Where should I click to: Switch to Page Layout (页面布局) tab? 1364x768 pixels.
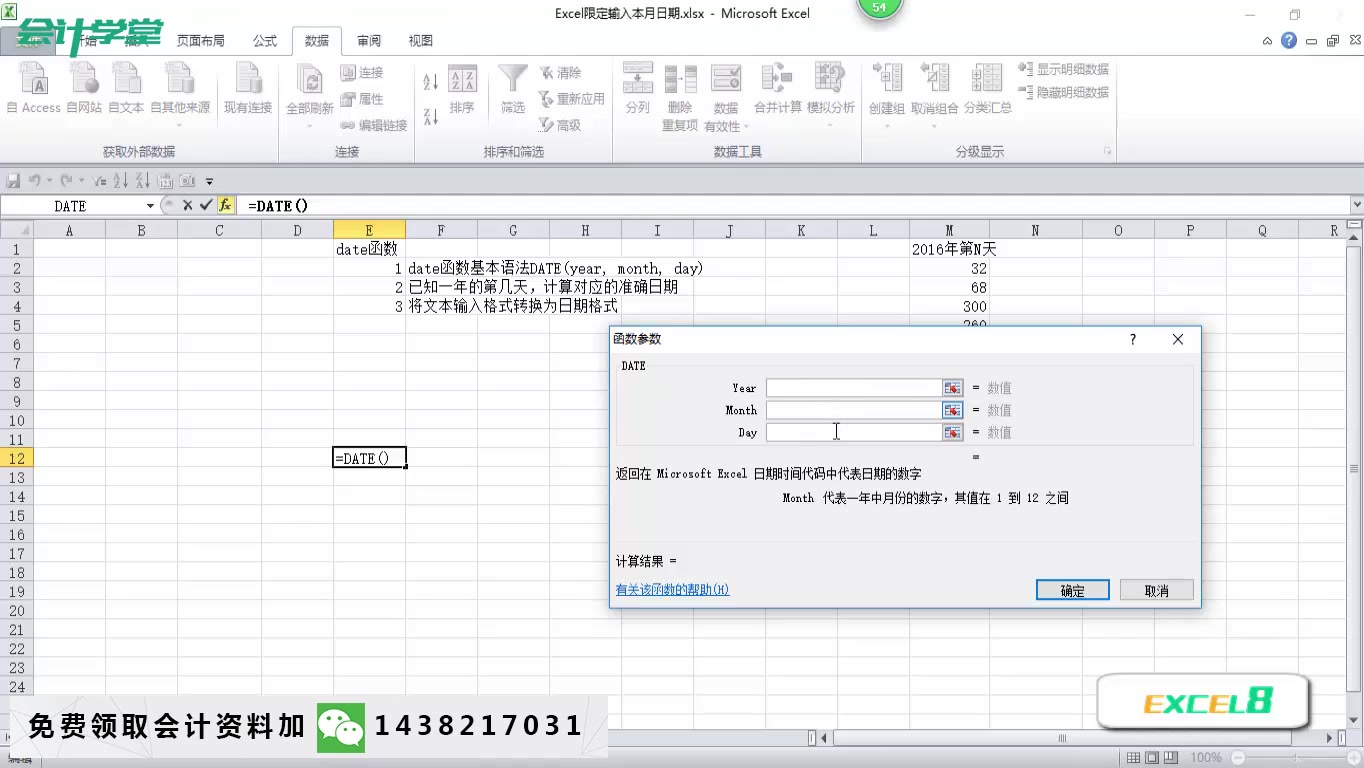(x=201, y=41)
